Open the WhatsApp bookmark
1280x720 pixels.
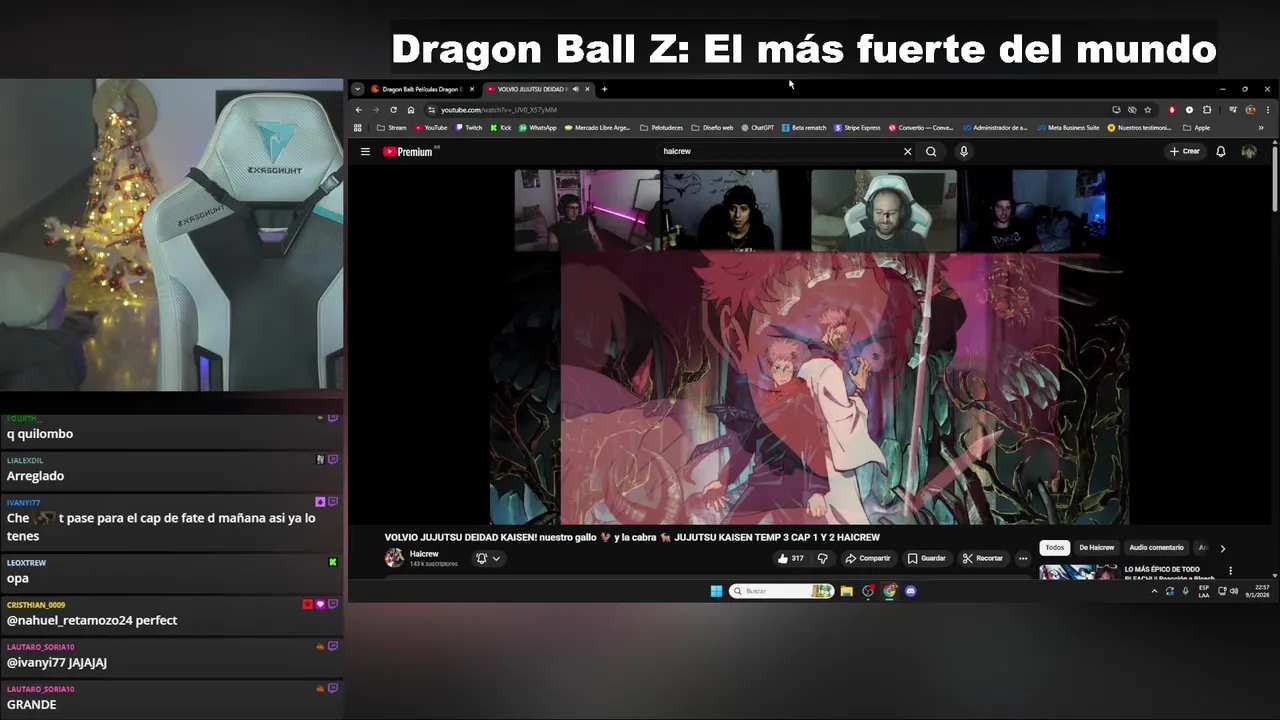coord(538,128)
